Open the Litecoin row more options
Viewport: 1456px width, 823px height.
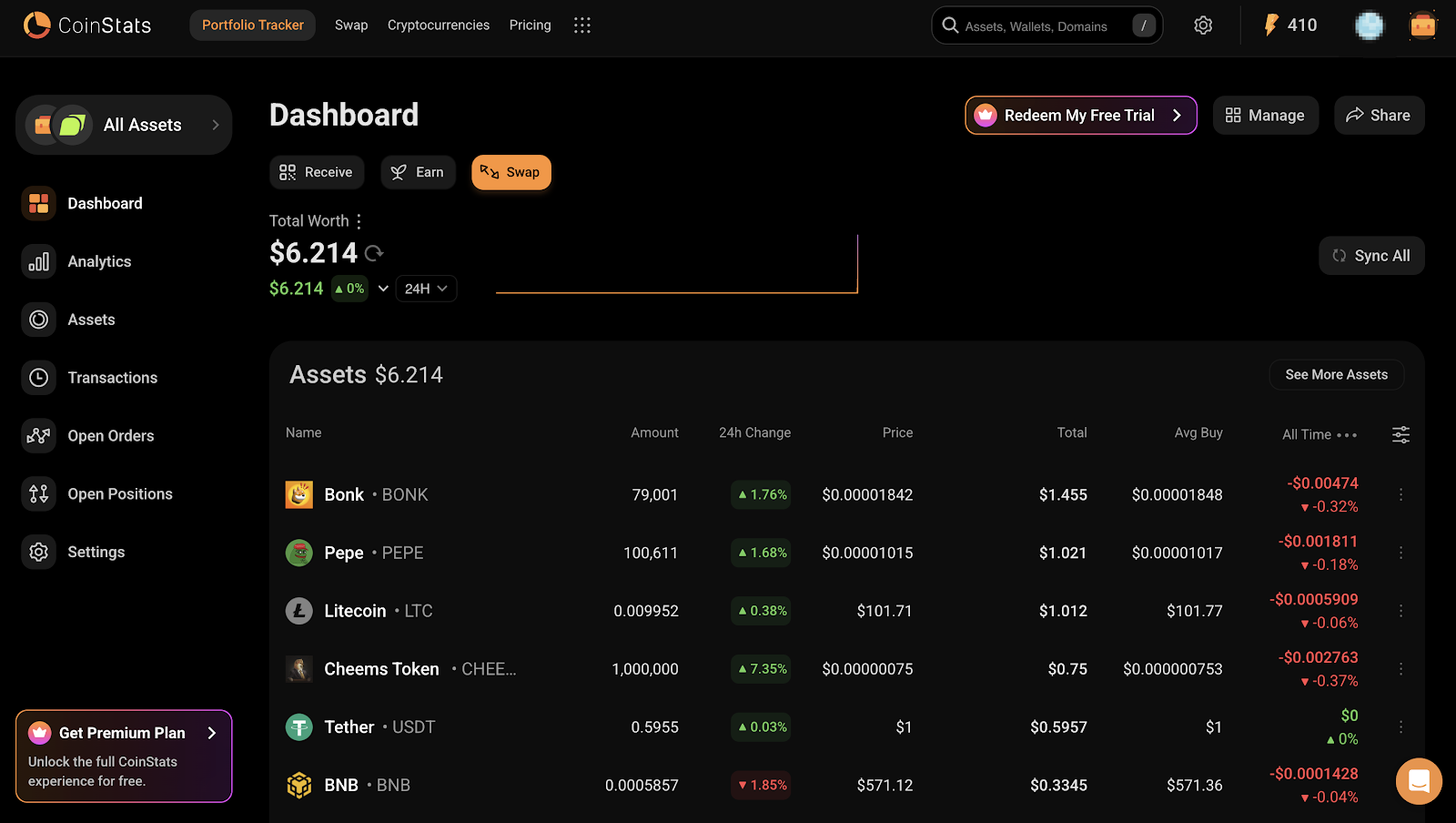1401,611
